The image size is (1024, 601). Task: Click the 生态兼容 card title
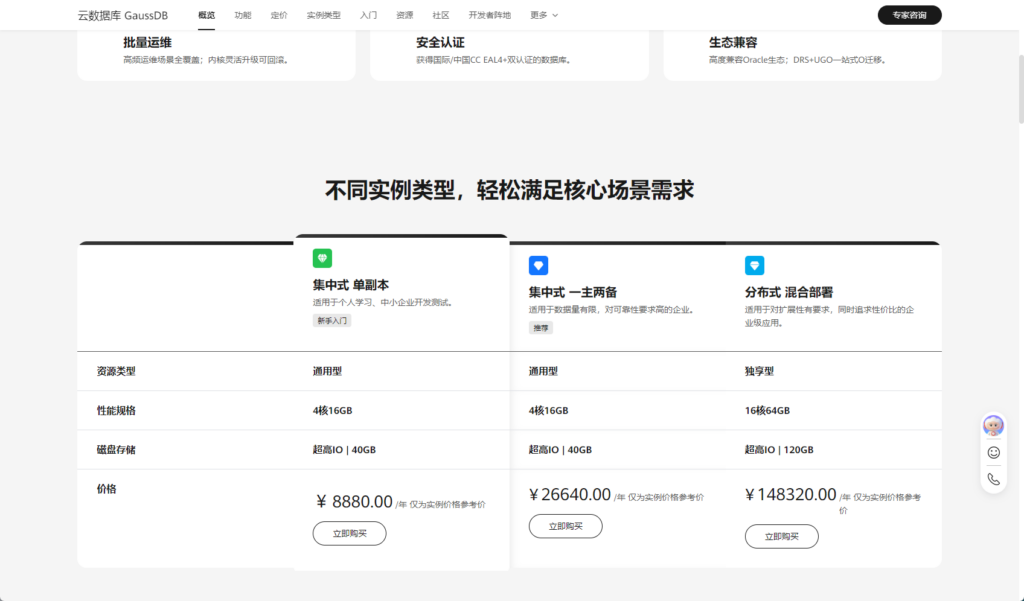[x=733, y=42]
